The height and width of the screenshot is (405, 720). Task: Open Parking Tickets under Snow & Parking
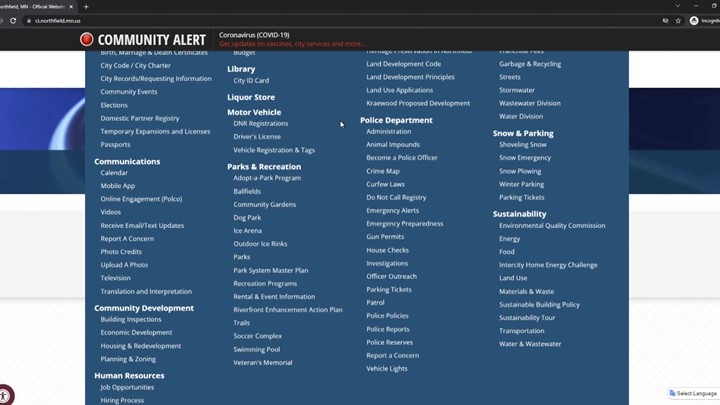click(522, 197)
